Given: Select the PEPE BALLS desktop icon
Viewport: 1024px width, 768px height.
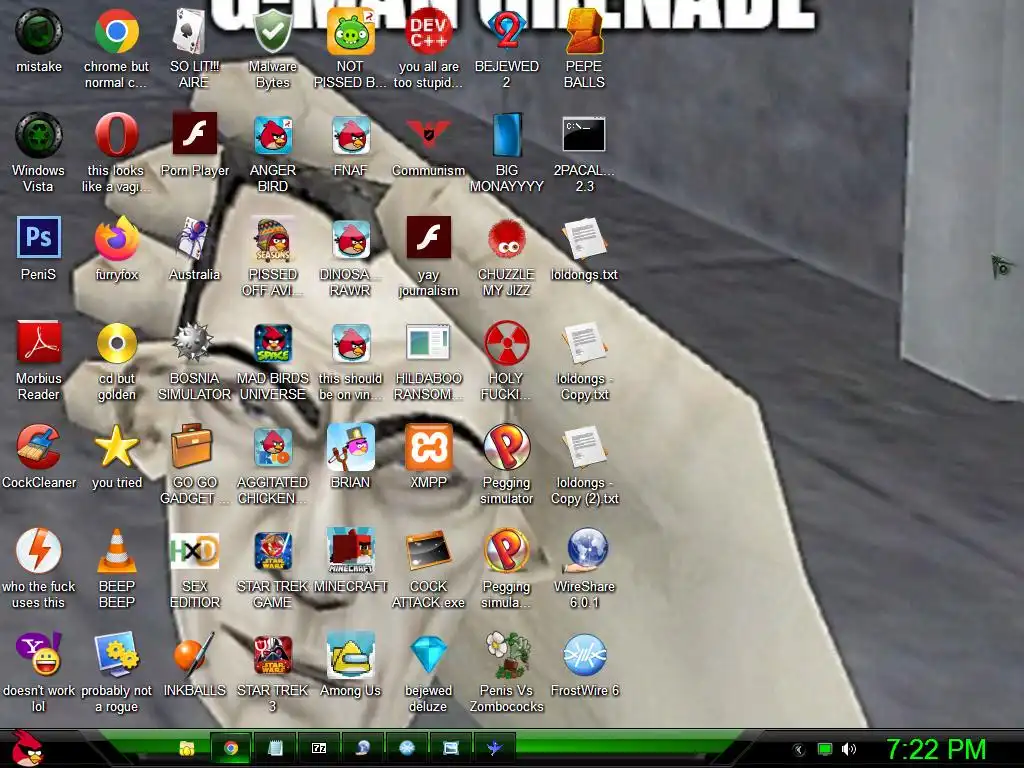Looking at the screenshot, I should click(584, 31).
